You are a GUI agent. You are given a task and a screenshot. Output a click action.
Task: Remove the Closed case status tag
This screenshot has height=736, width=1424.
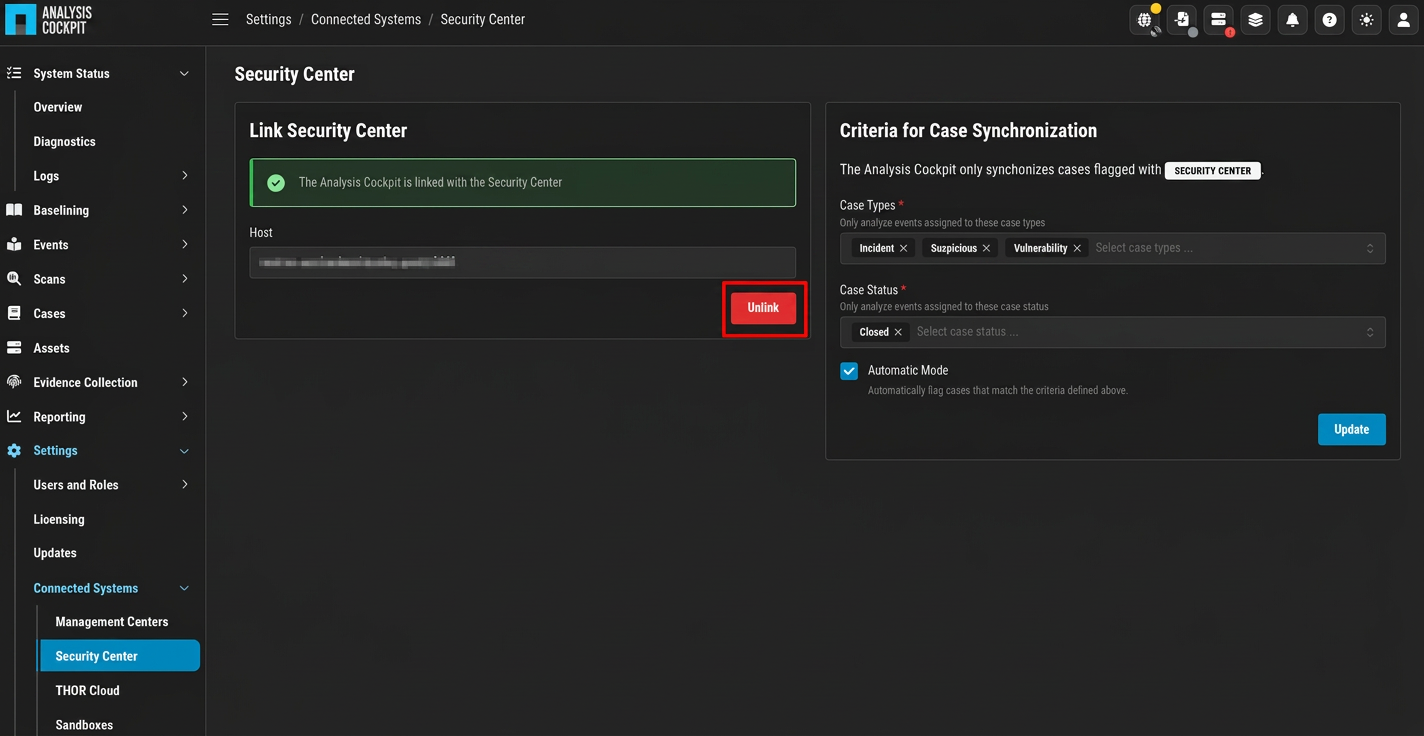pos(898,332)
